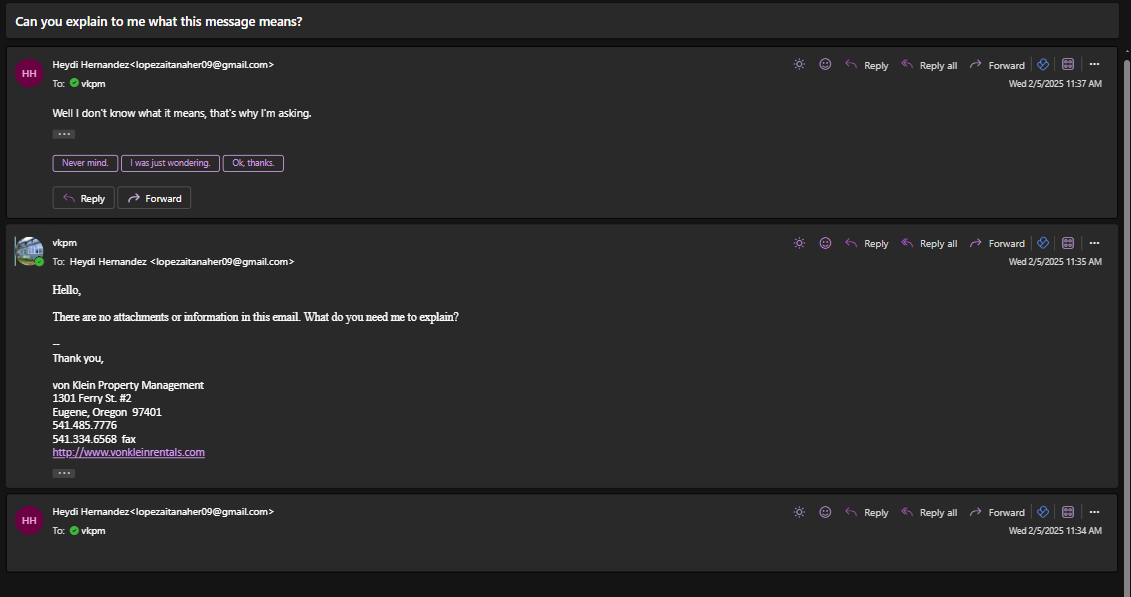Expand hidden content below vonkleinrentals link
The image size is (1131, 597).
click(63, 473)
